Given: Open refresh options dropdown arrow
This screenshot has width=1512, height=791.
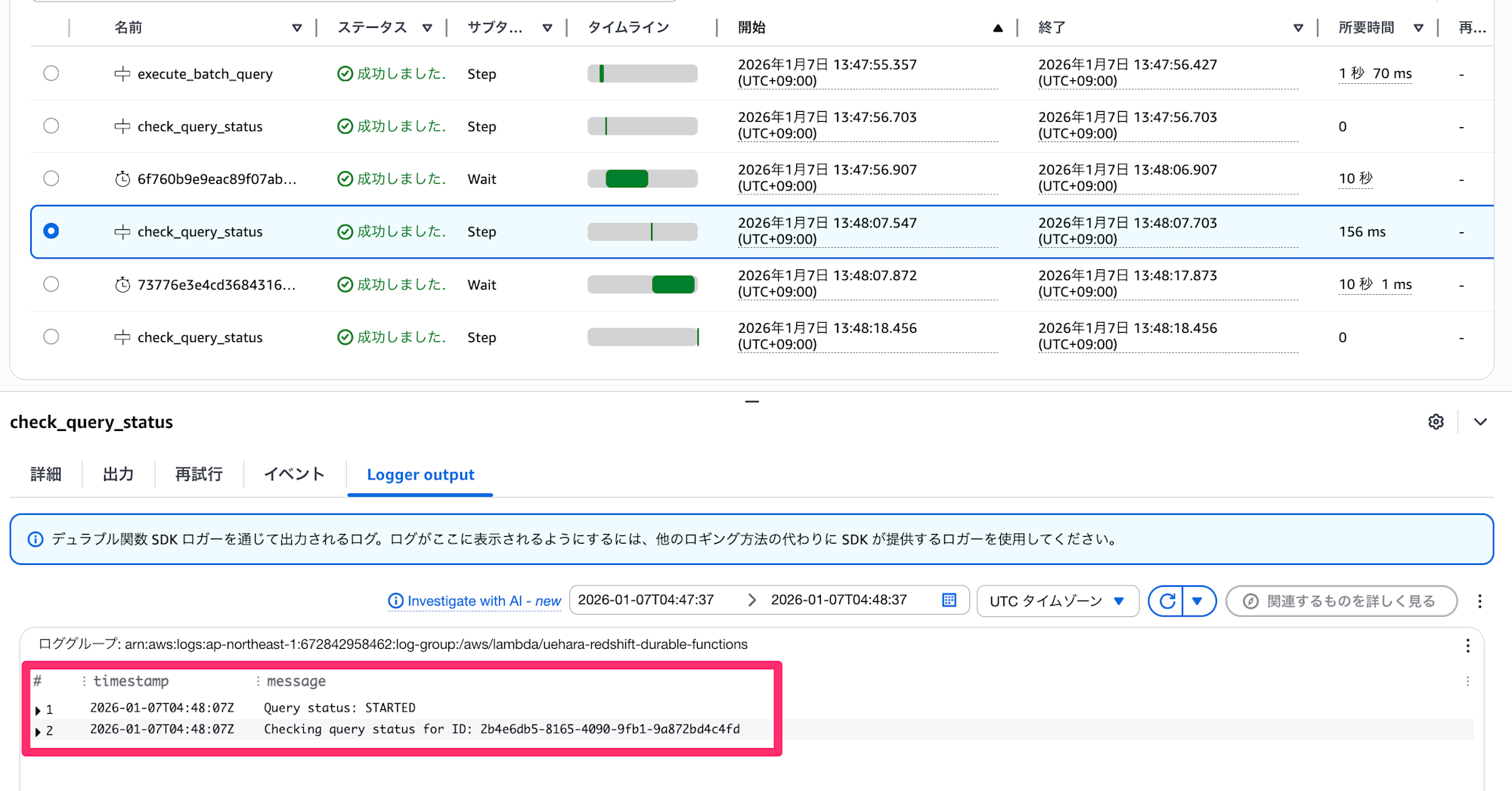Looking at the screenshot, I should [1198, 601].
